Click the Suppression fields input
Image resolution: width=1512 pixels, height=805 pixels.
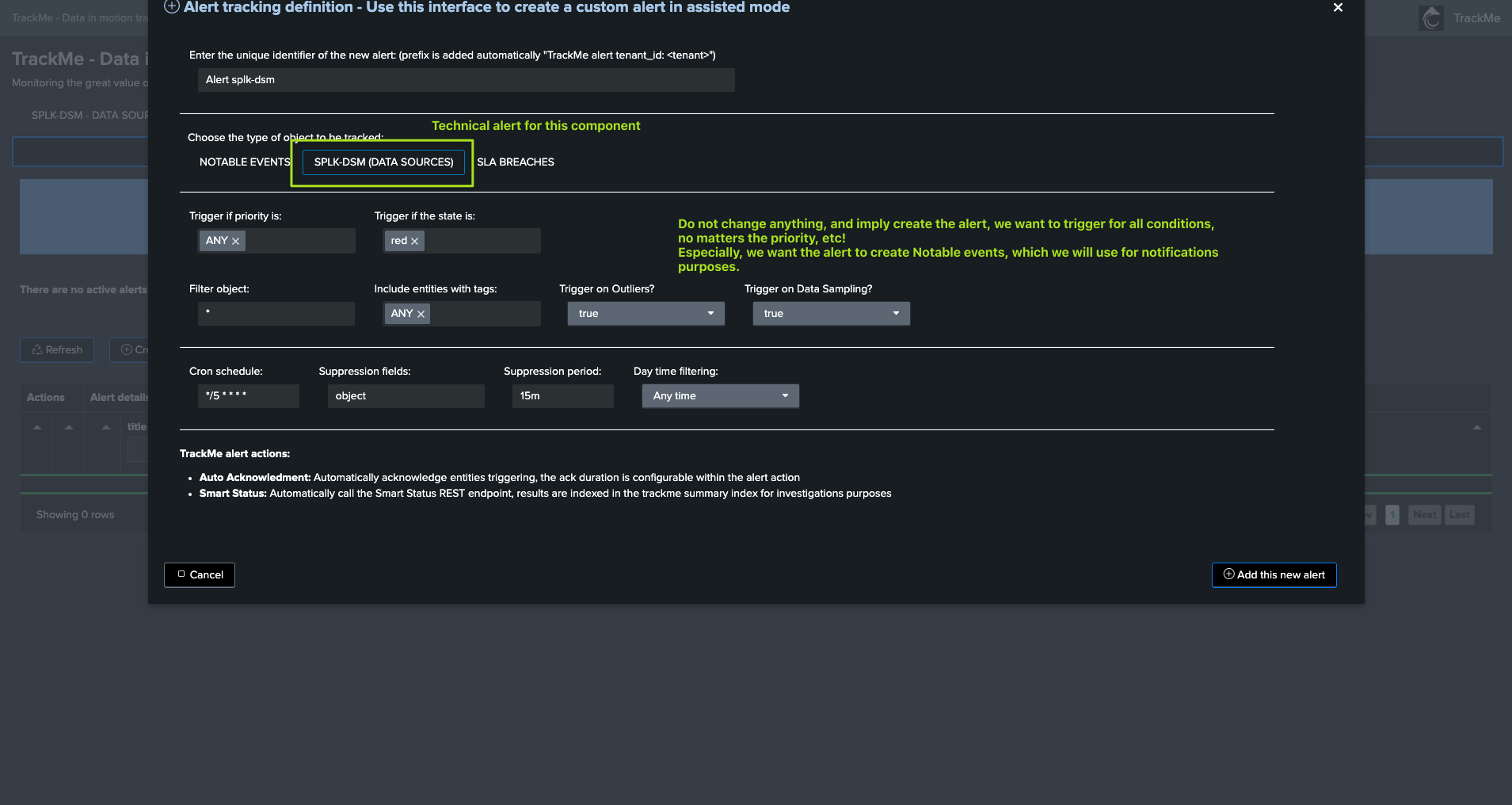[x=406, y=396]
